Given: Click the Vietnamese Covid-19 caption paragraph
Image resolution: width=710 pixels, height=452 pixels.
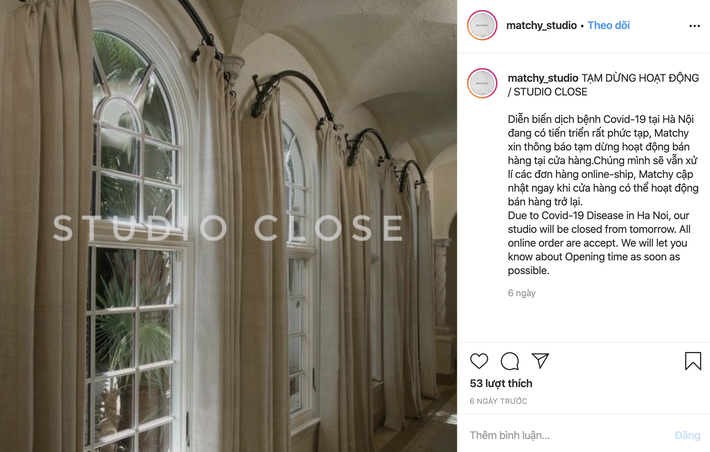Looking at the screenshot, I should click(x=603, y=160).
